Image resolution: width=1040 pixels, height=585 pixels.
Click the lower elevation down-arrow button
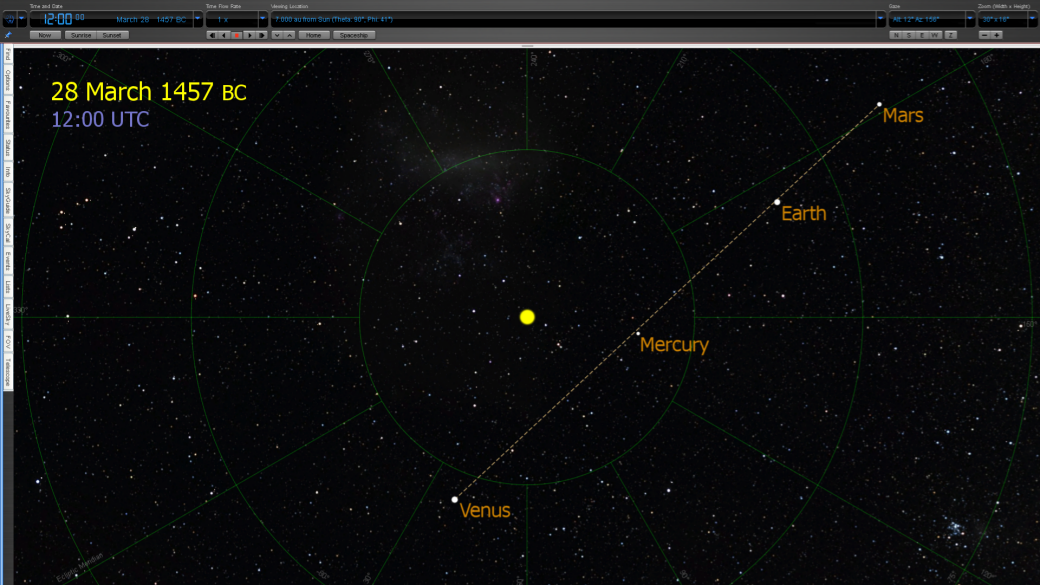(x=277, y=35)
